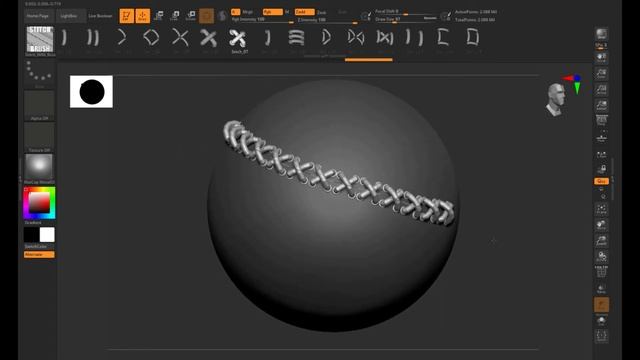Click the Zoom3D icon in right shelf
Viewport: 640px width, 360px height.
pyautogui.click(x=601, y=241)
